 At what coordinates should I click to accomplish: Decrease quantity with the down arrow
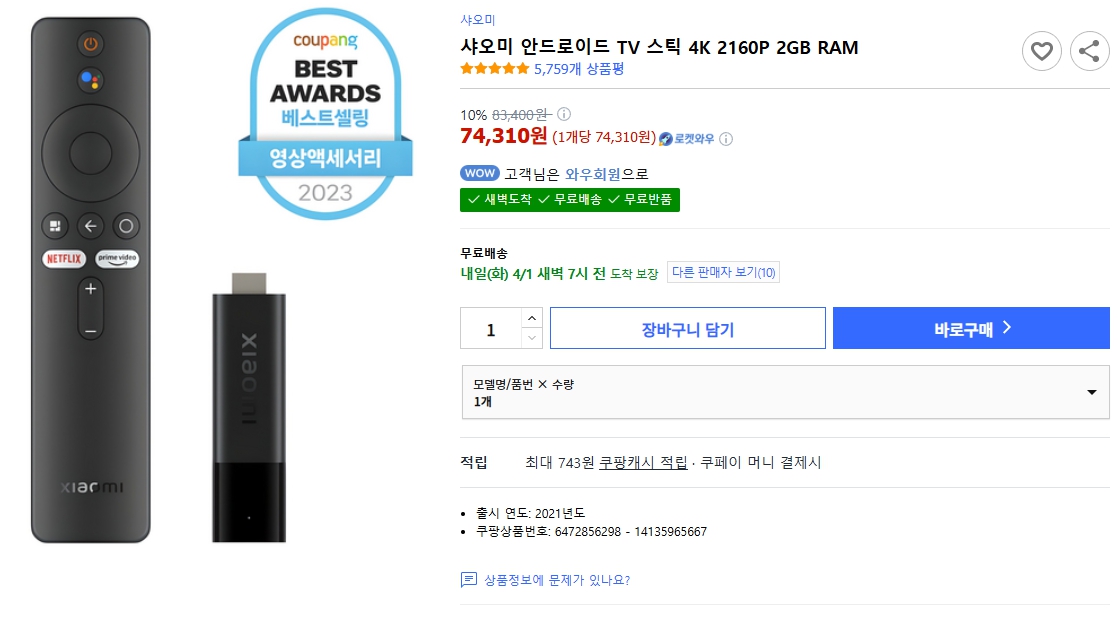(x=532, y=338)
